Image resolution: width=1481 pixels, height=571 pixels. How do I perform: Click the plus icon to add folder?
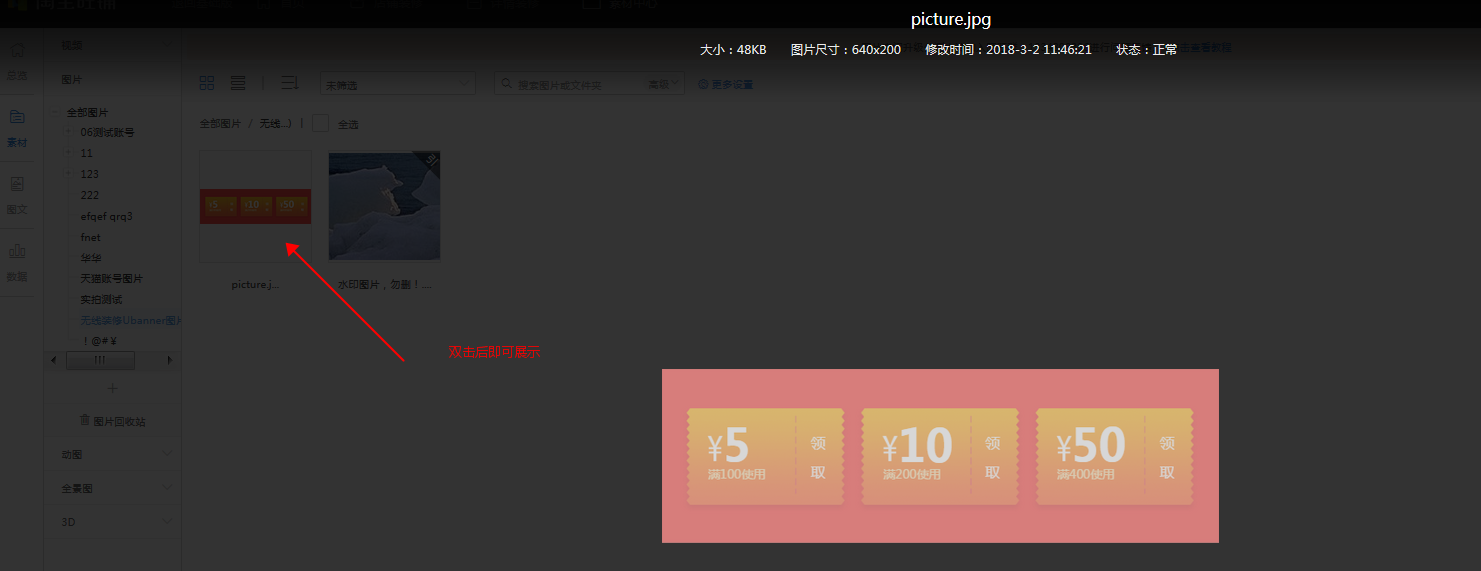coord(112,388)
